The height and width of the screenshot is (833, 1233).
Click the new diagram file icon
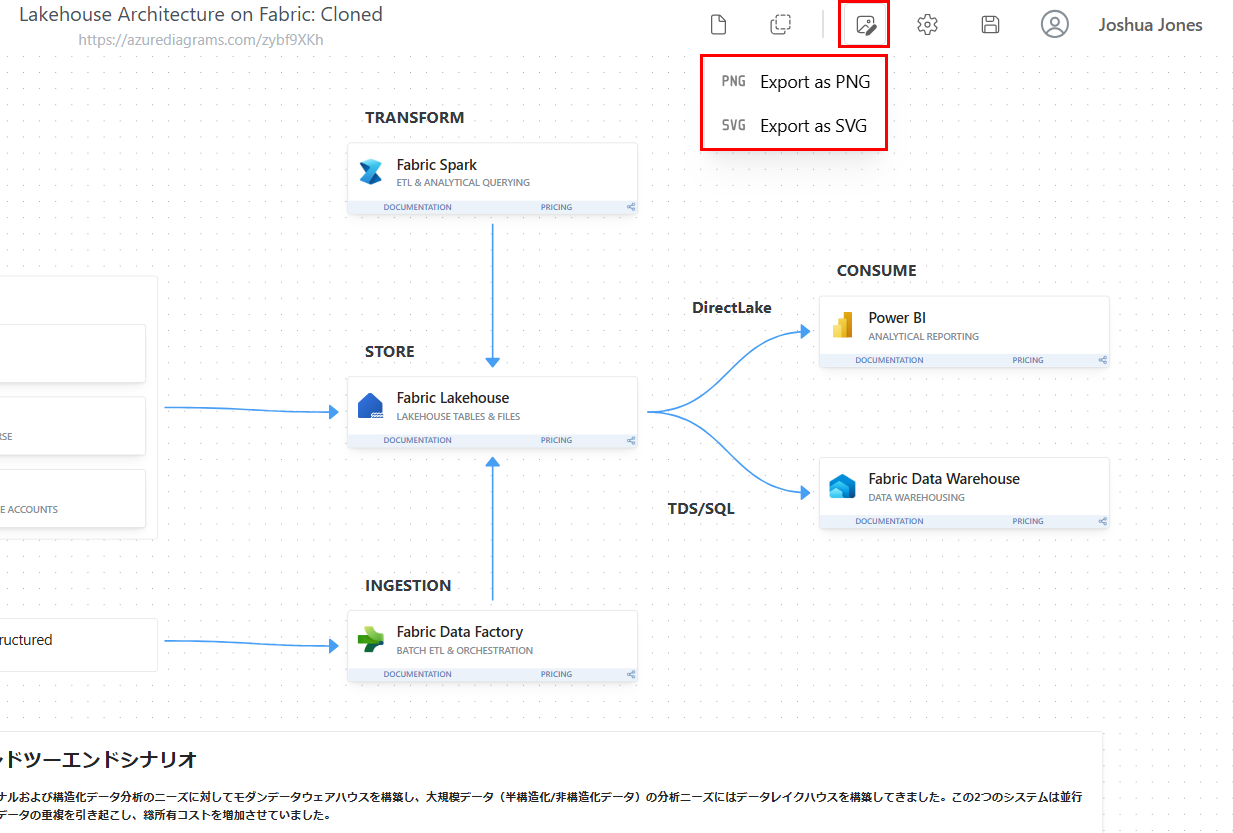tap(718, 25)
